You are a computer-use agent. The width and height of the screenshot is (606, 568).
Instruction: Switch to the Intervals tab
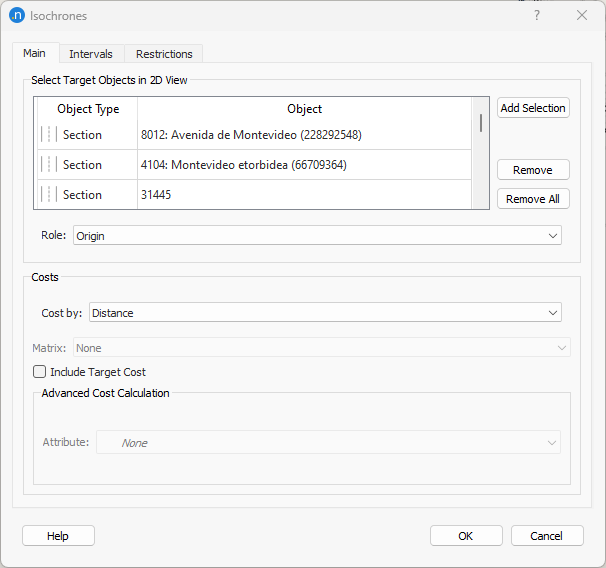tap(91, 54)
